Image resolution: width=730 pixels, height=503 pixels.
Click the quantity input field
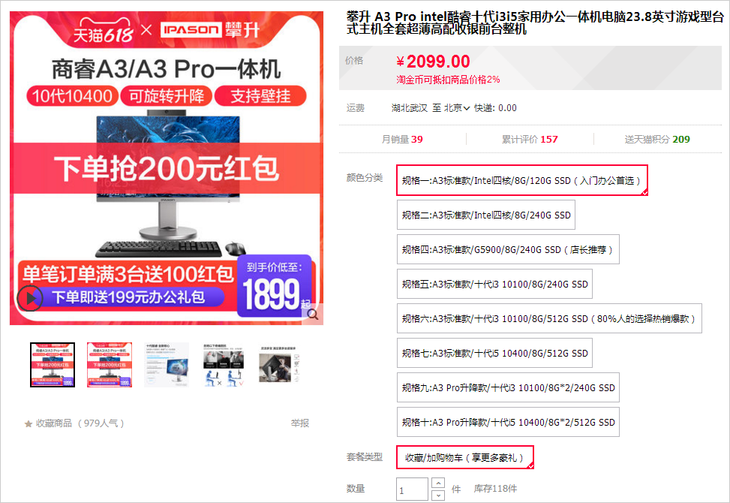[x=412, y=489]
